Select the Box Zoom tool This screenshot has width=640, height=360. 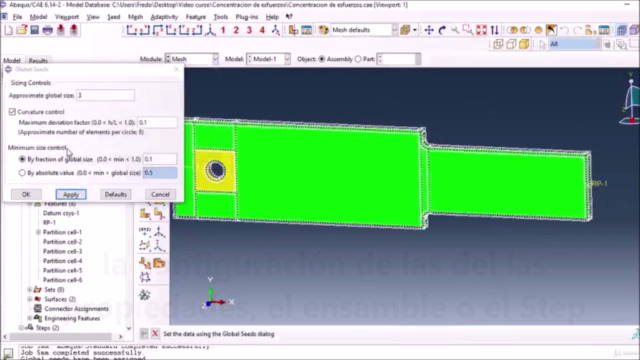(x=468, y=30)
